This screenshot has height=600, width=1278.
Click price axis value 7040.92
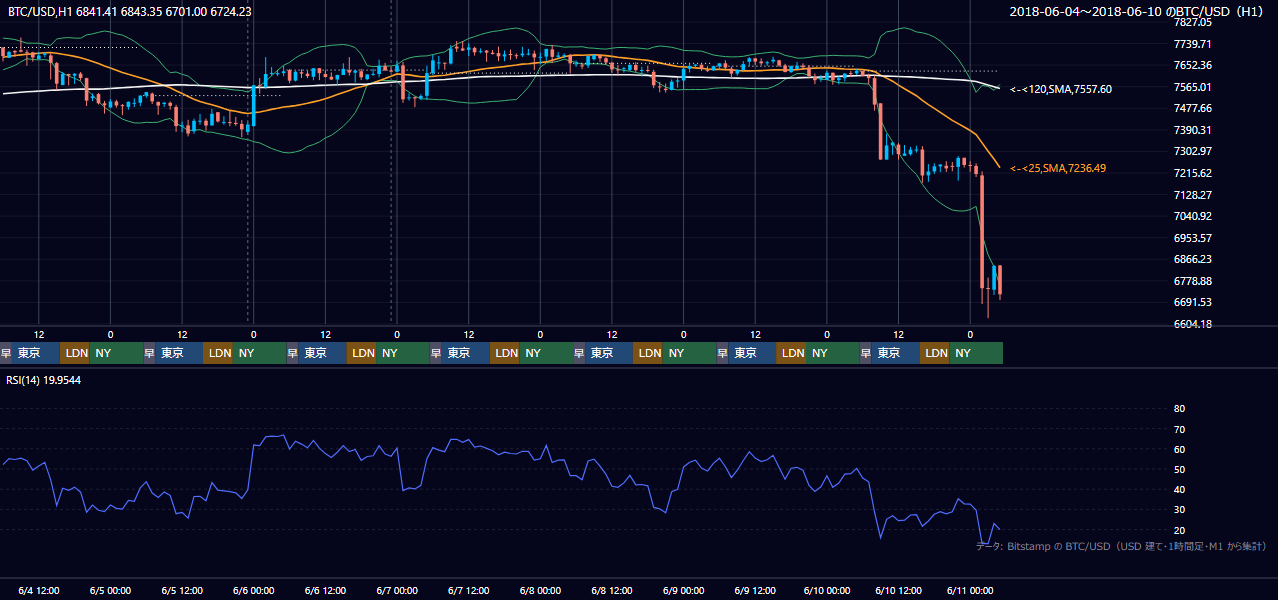pyautogui.click(x=1193, y=216)
